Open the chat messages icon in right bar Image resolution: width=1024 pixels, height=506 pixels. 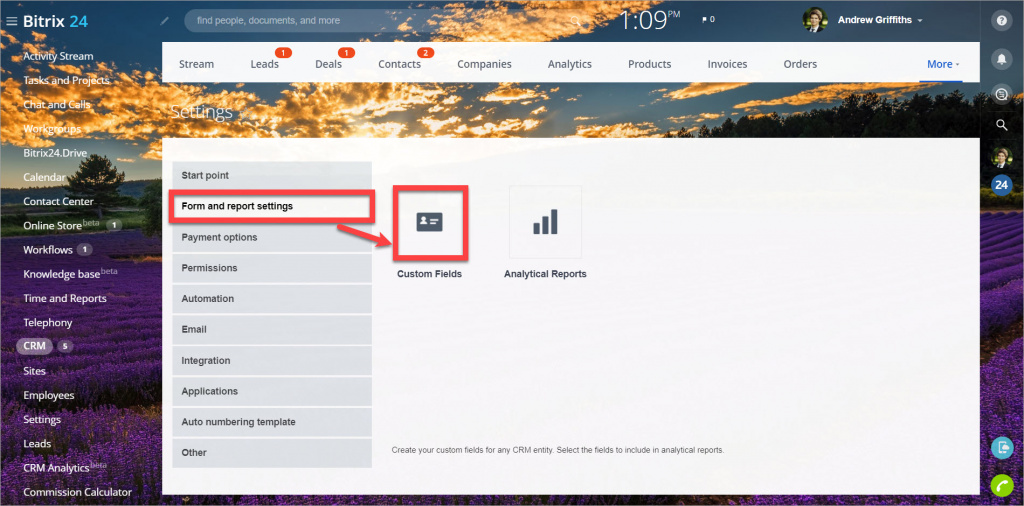pyautogui.click(x=1001, y=94)
